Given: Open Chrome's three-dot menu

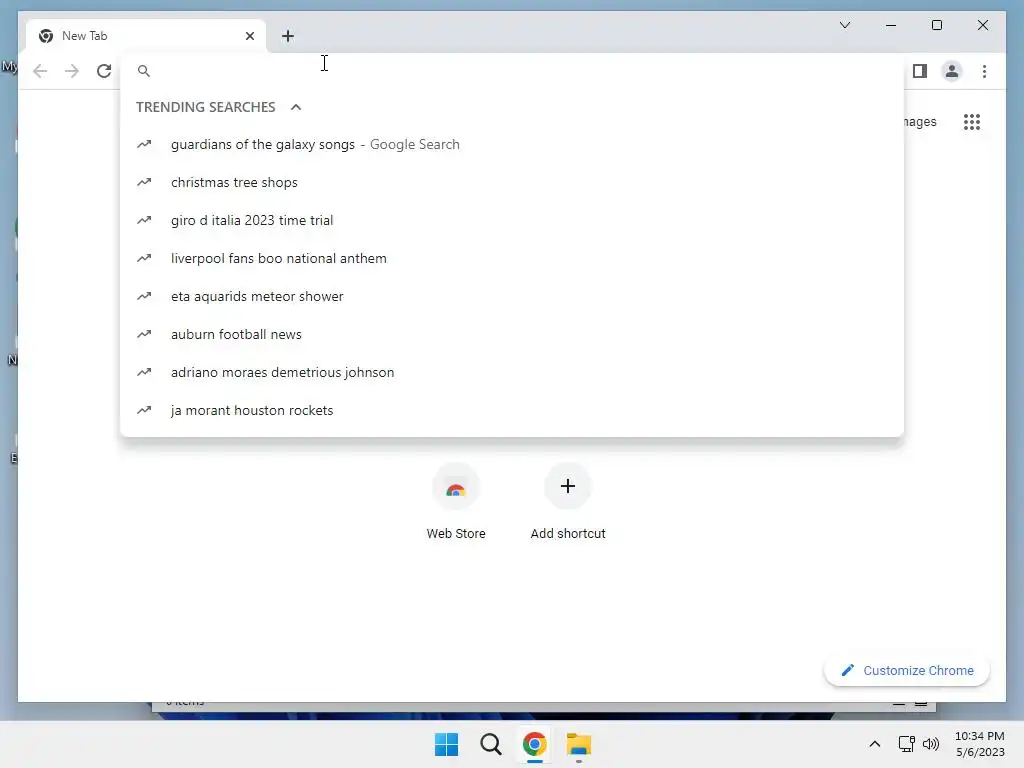Looking at the screenshot, I should click(x=984, y=71).
